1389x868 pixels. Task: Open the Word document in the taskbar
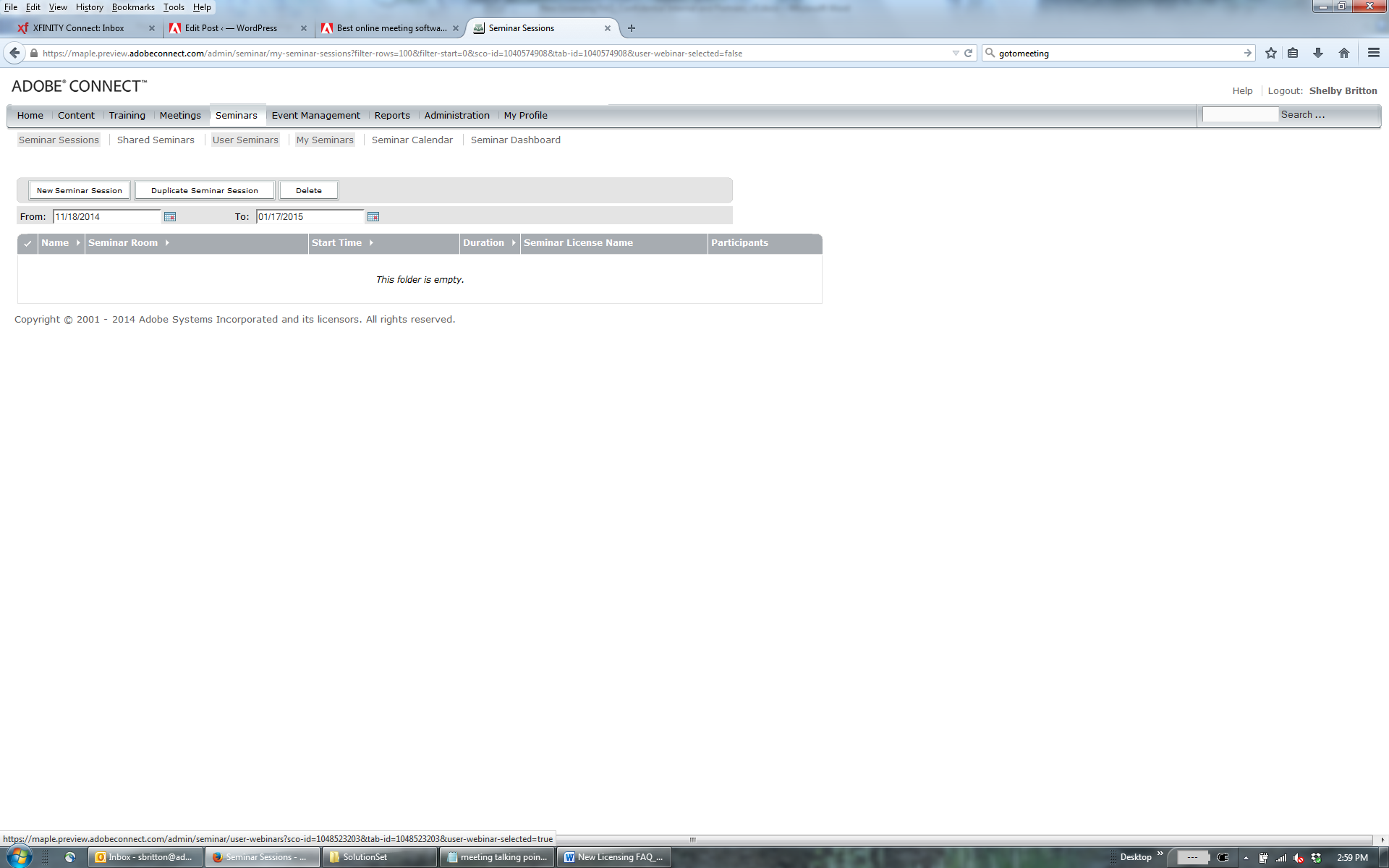click(x=613, y=857)
